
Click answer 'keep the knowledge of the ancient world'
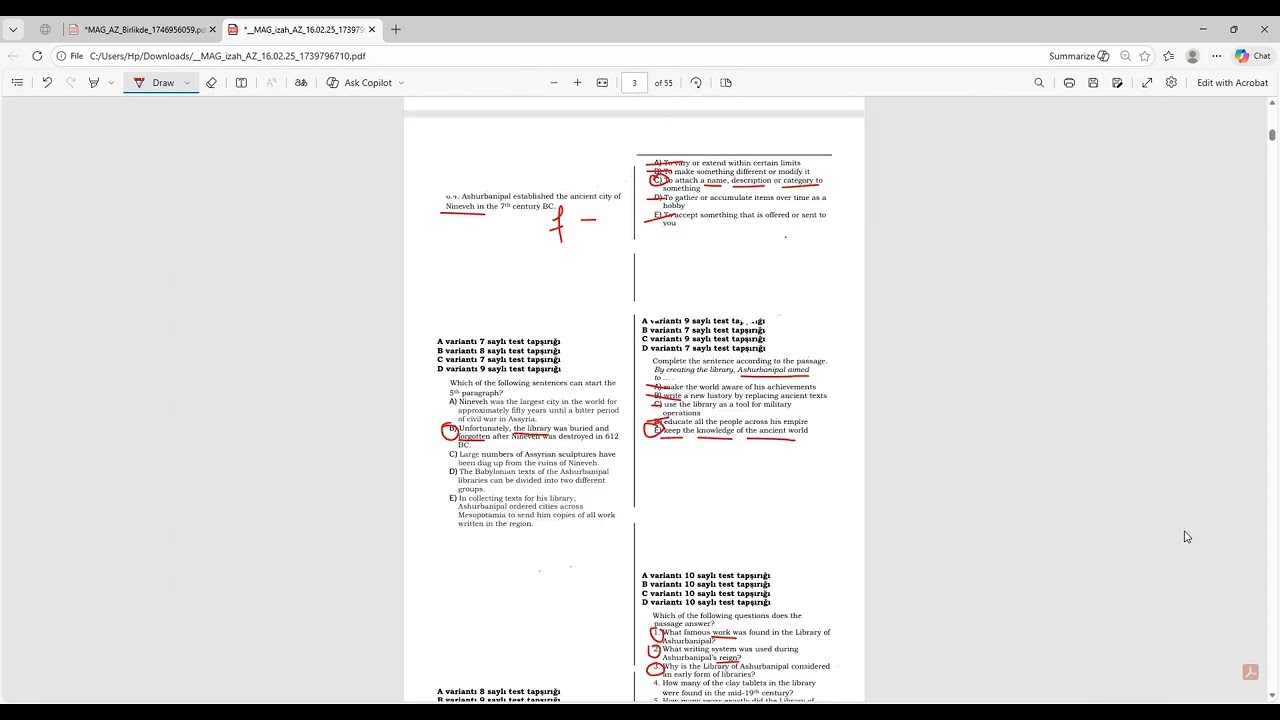pyautogui.click(x=735, y=430)
